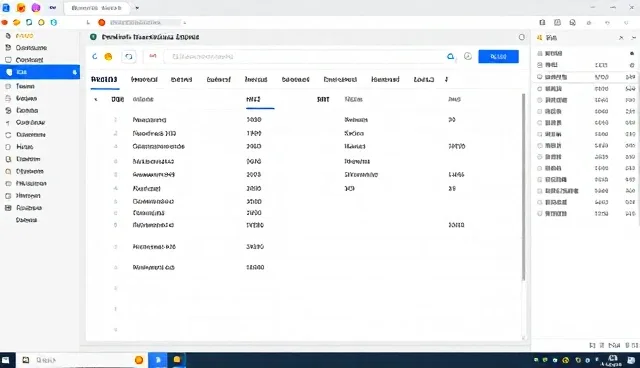
Task: Click the orange circle icon in the taskbar
Action: tap(139, 360)
